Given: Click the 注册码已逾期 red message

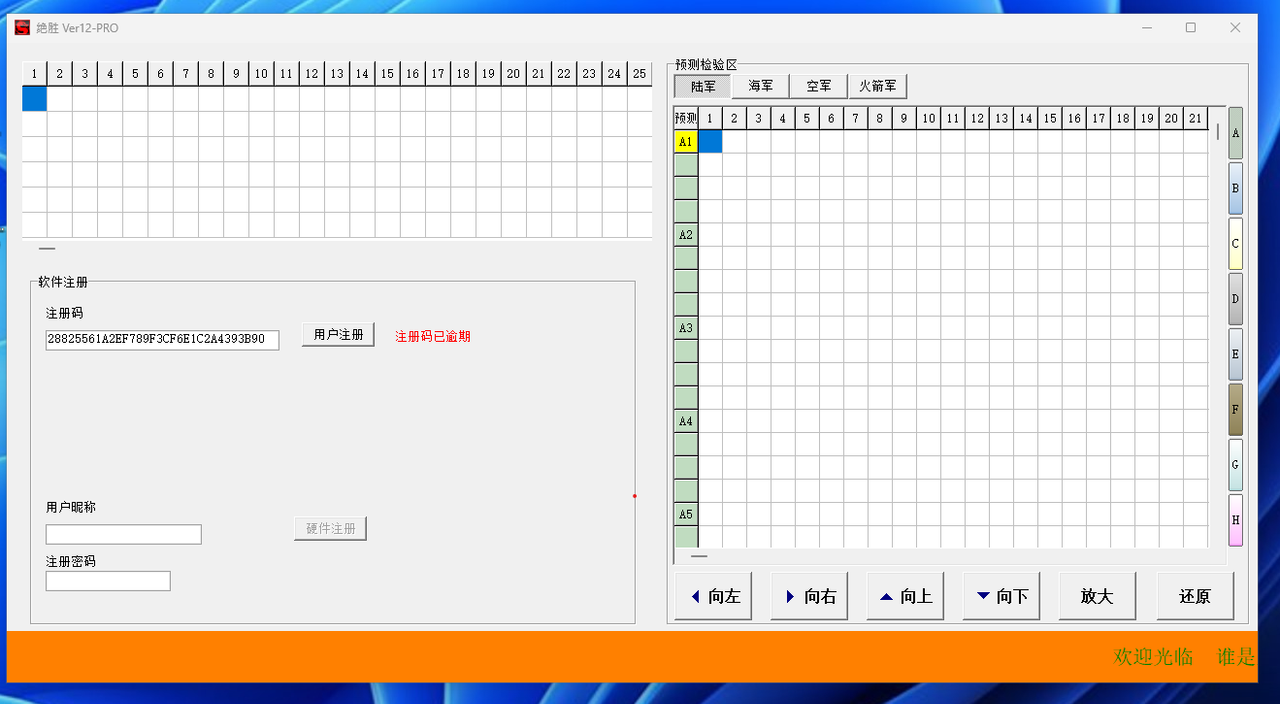Looking at the screenshot, I should 433,337.
